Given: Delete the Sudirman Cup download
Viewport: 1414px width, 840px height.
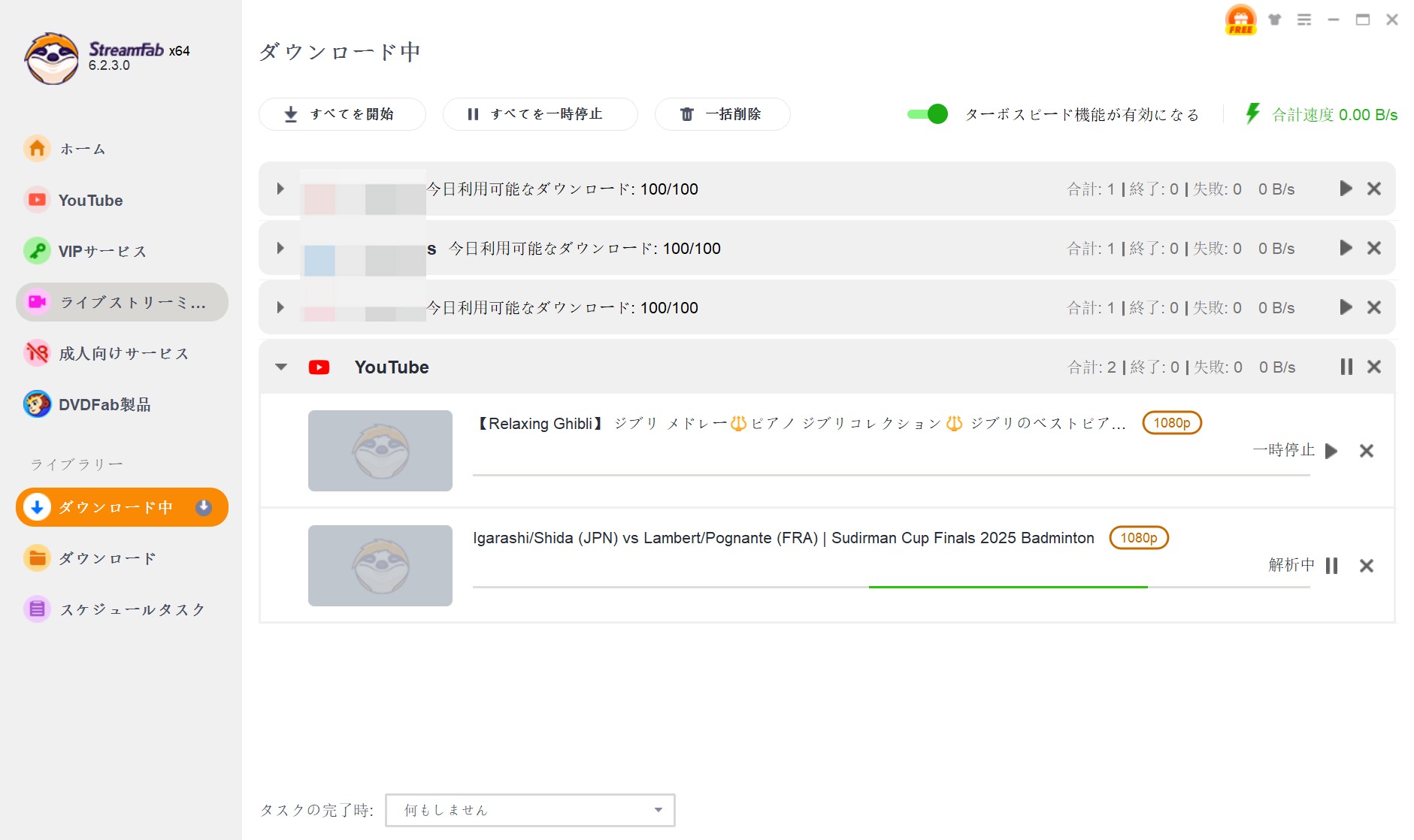Looking at the screenshot, I should [1367, 566].
